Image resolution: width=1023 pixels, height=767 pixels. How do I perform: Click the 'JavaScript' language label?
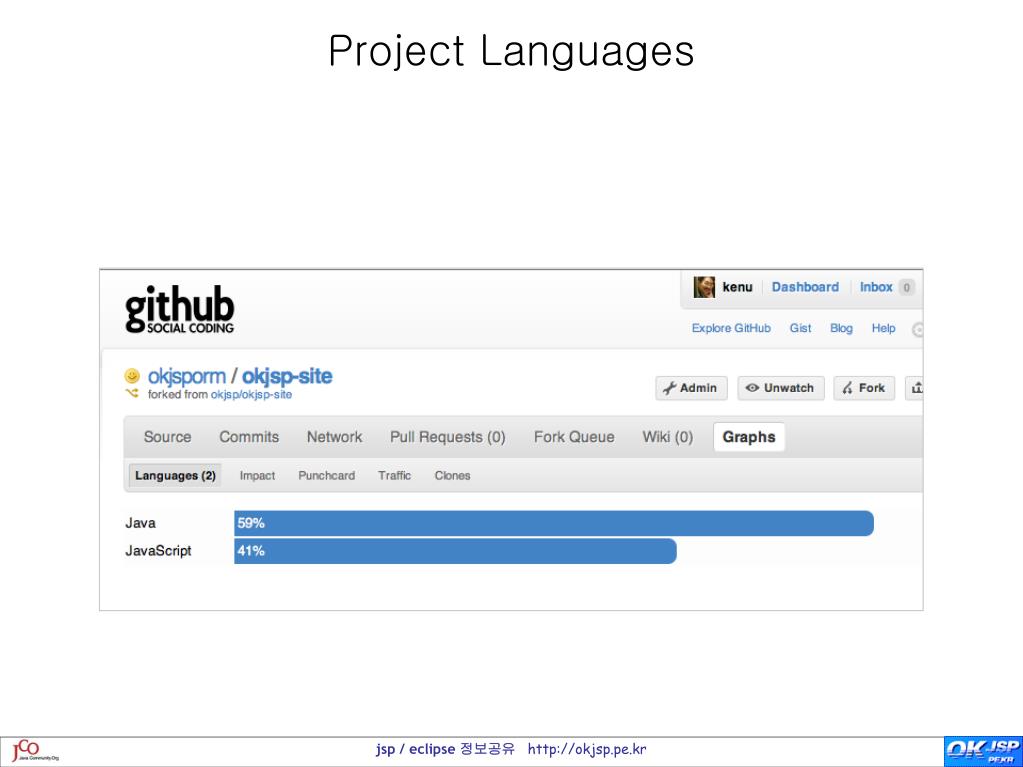click(159, 551)
